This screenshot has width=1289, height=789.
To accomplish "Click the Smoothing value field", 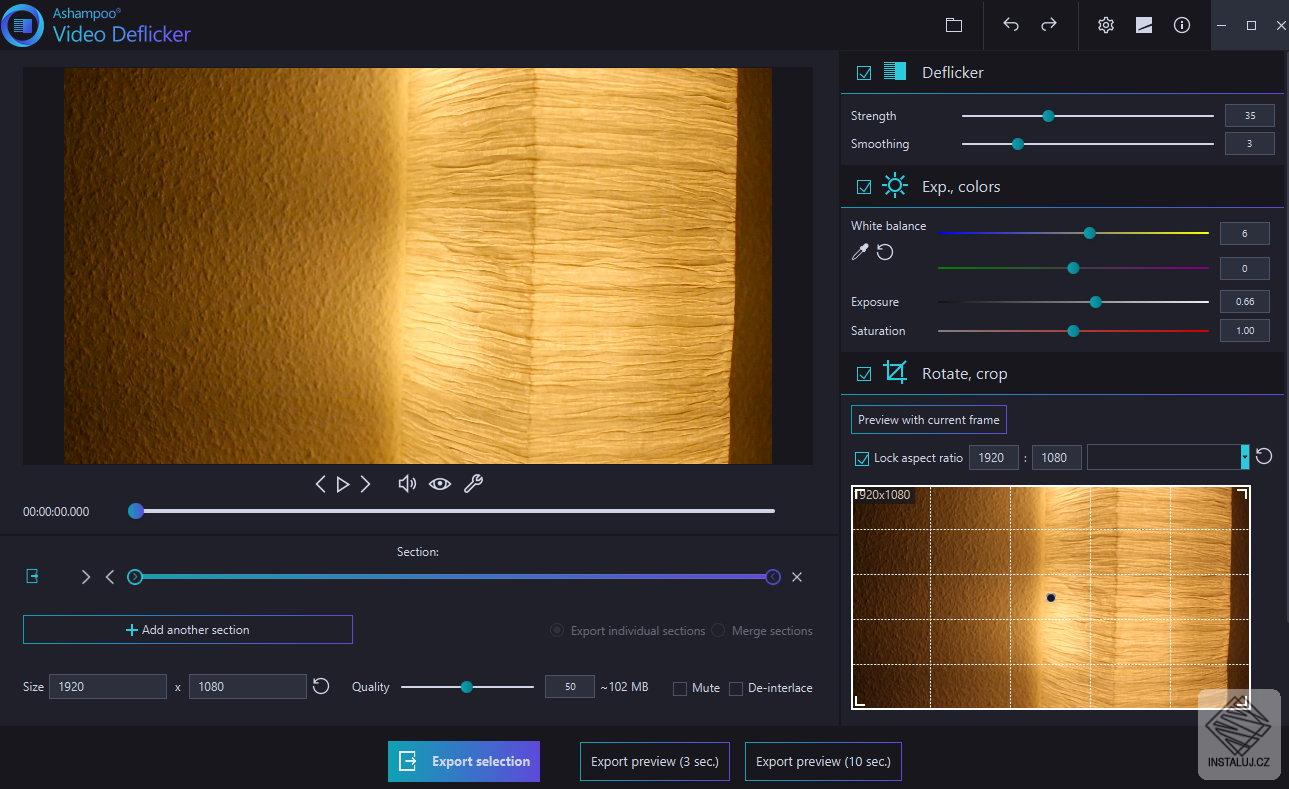I will [1250, 144].
